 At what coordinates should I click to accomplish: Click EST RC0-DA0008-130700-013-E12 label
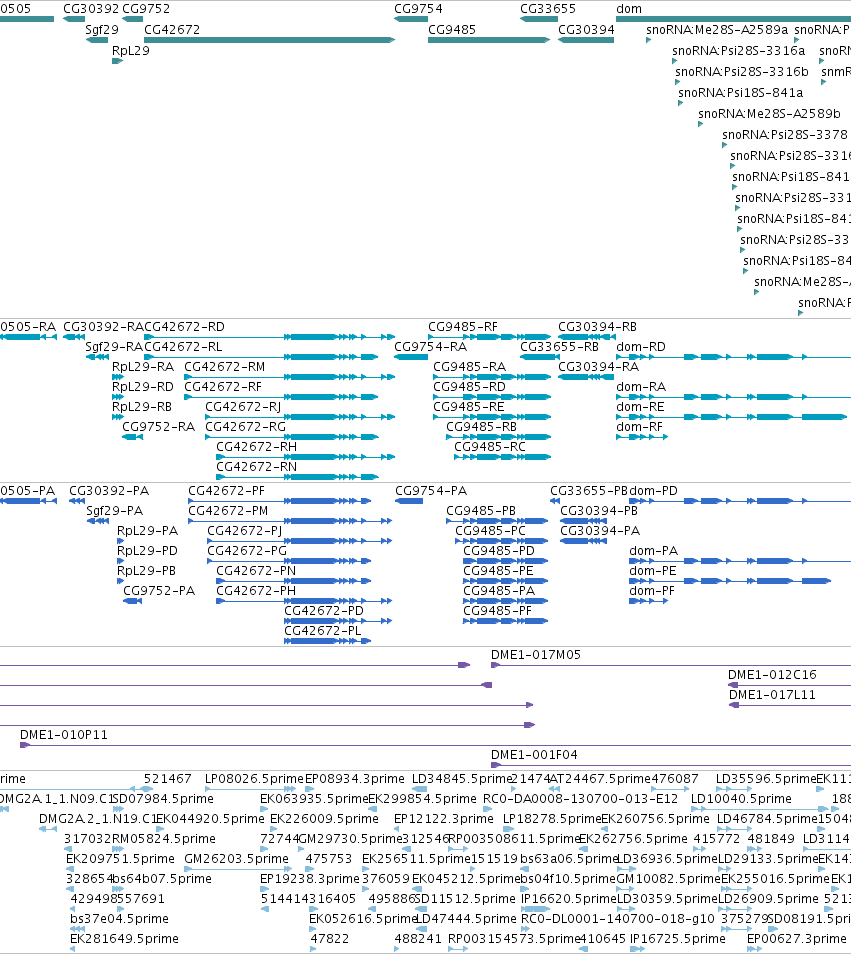click(580, 799)
